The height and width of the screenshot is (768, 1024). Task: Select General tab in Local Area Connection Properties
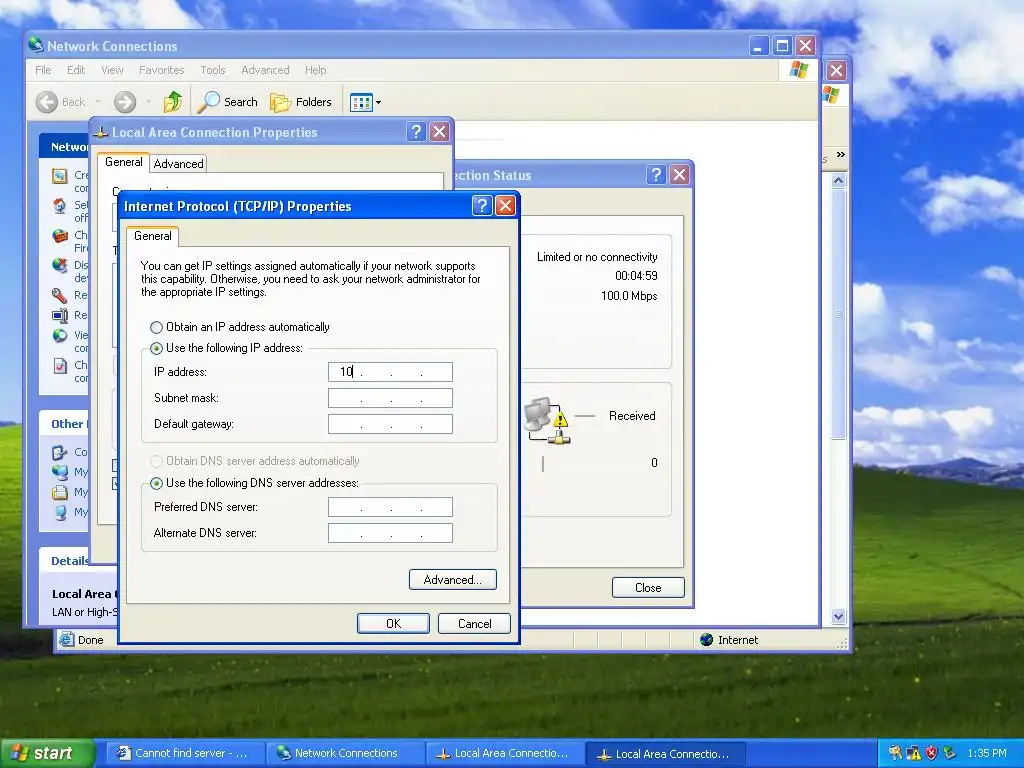[x=123, y=162]
